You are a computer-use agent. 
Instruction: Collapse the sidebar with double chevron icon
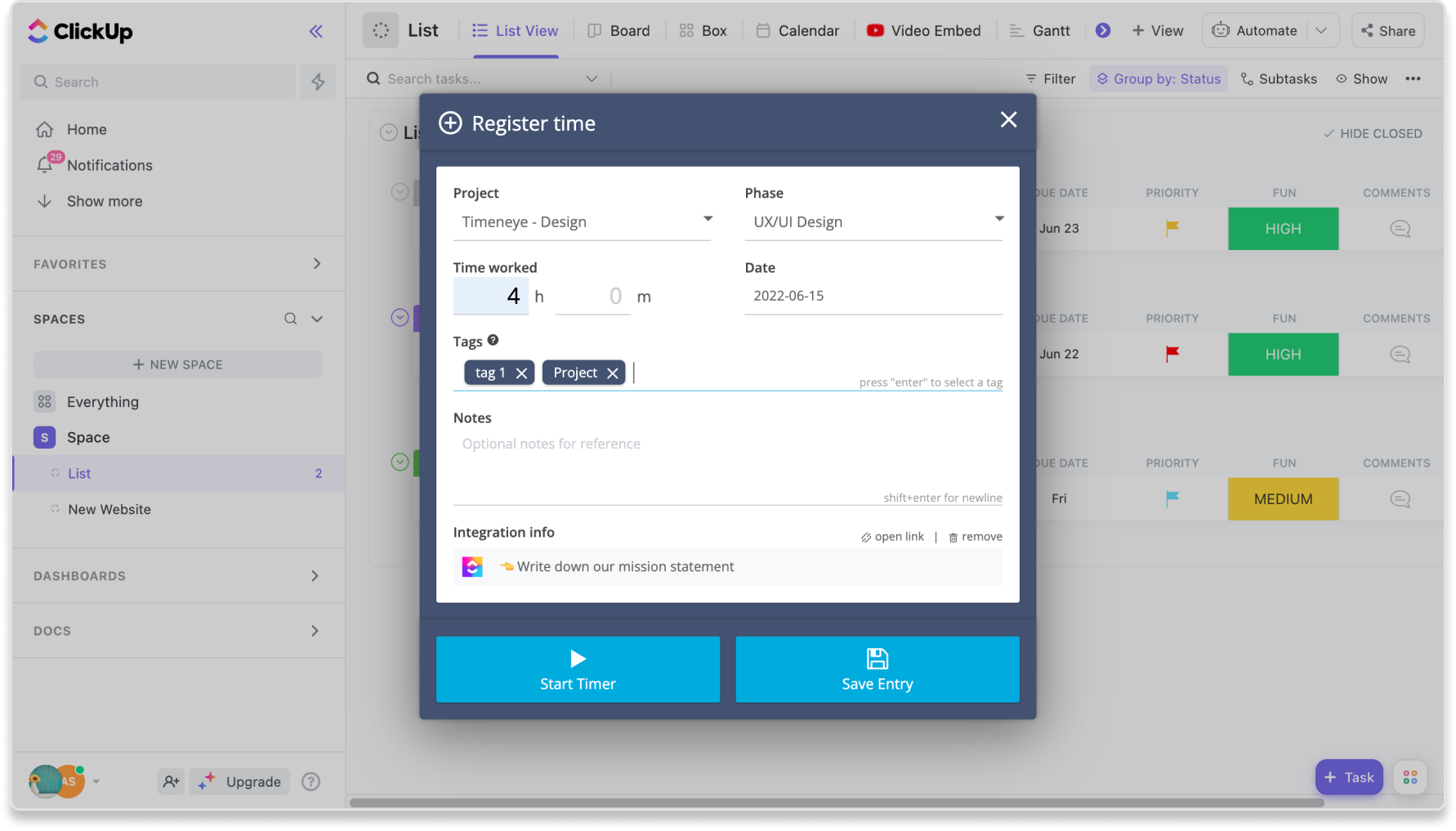(x=316, y=32)
